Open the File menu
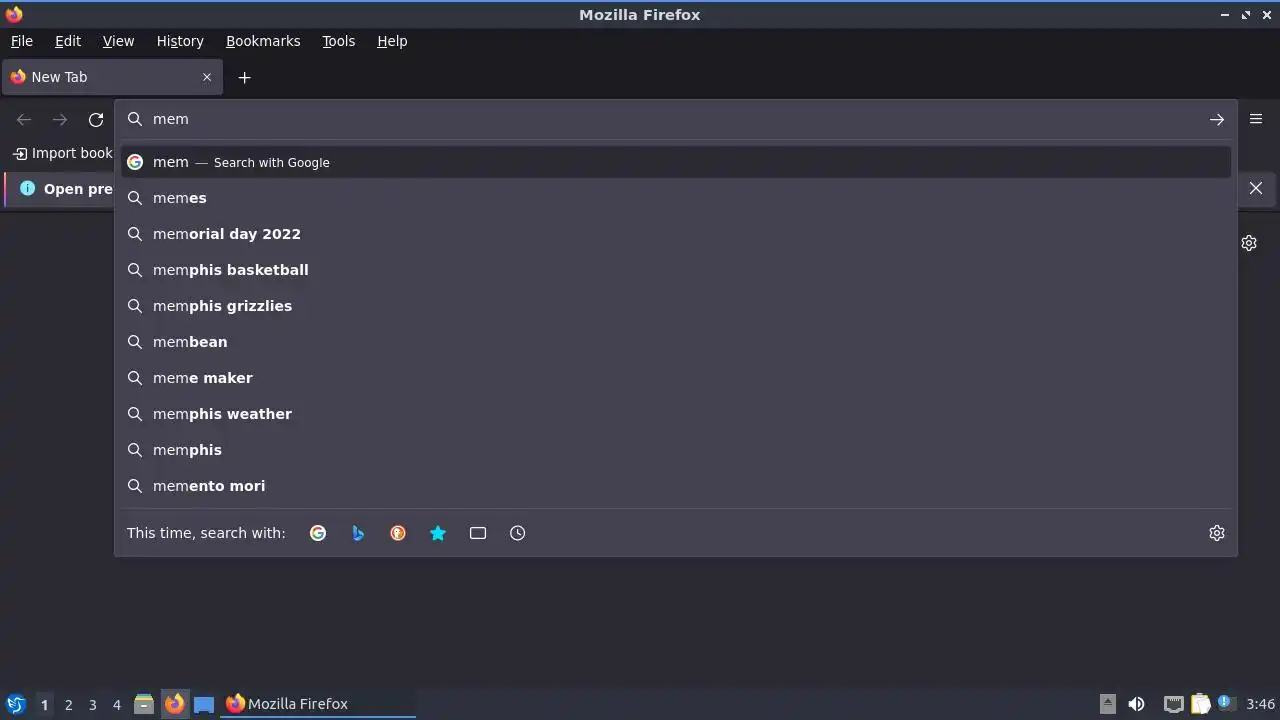 click(21, 41)
